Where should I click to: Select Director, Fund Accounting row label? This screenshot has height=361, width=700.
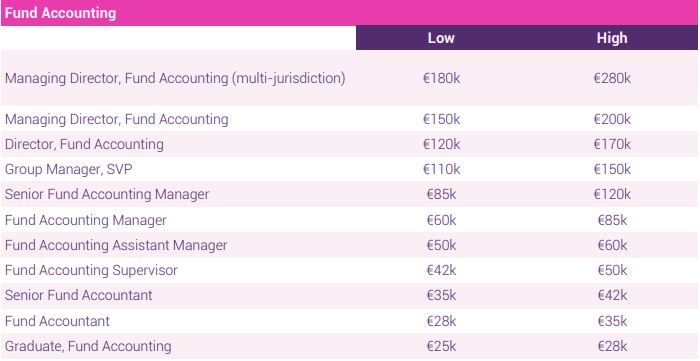coord(84,144)
